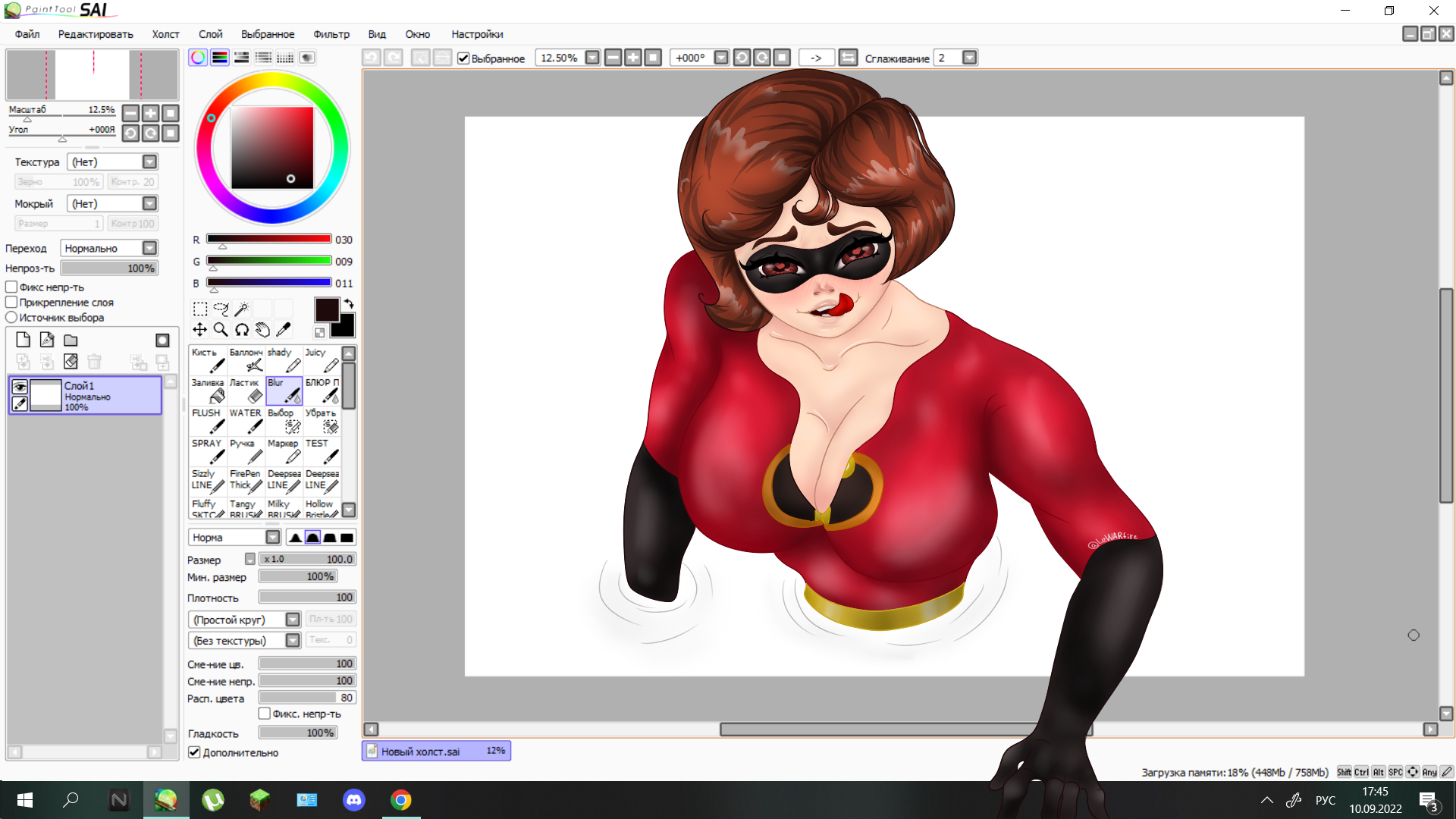1456x819 pixels.
Task: Open the Фильтр menu
Action: click(x=331, y=34)
